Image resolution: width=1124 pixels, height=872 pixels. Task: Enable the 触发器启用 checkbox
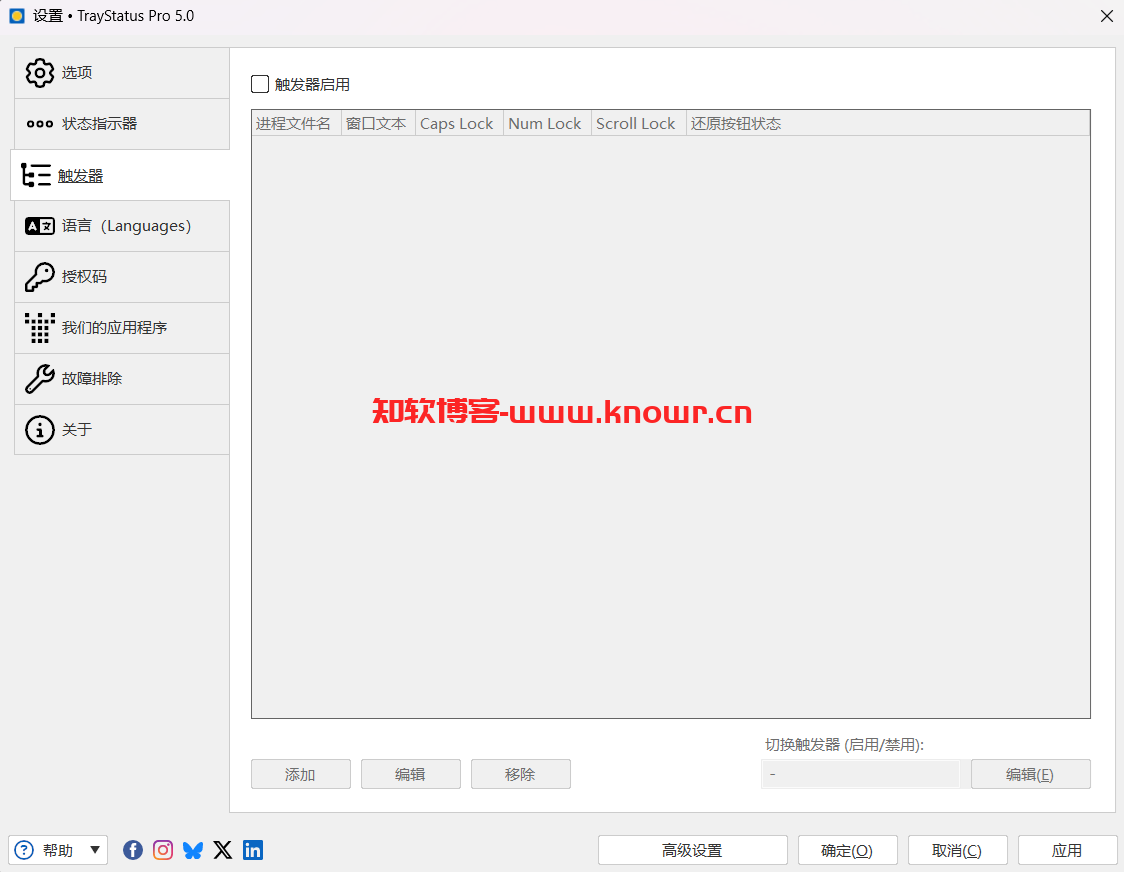[260, 84]
